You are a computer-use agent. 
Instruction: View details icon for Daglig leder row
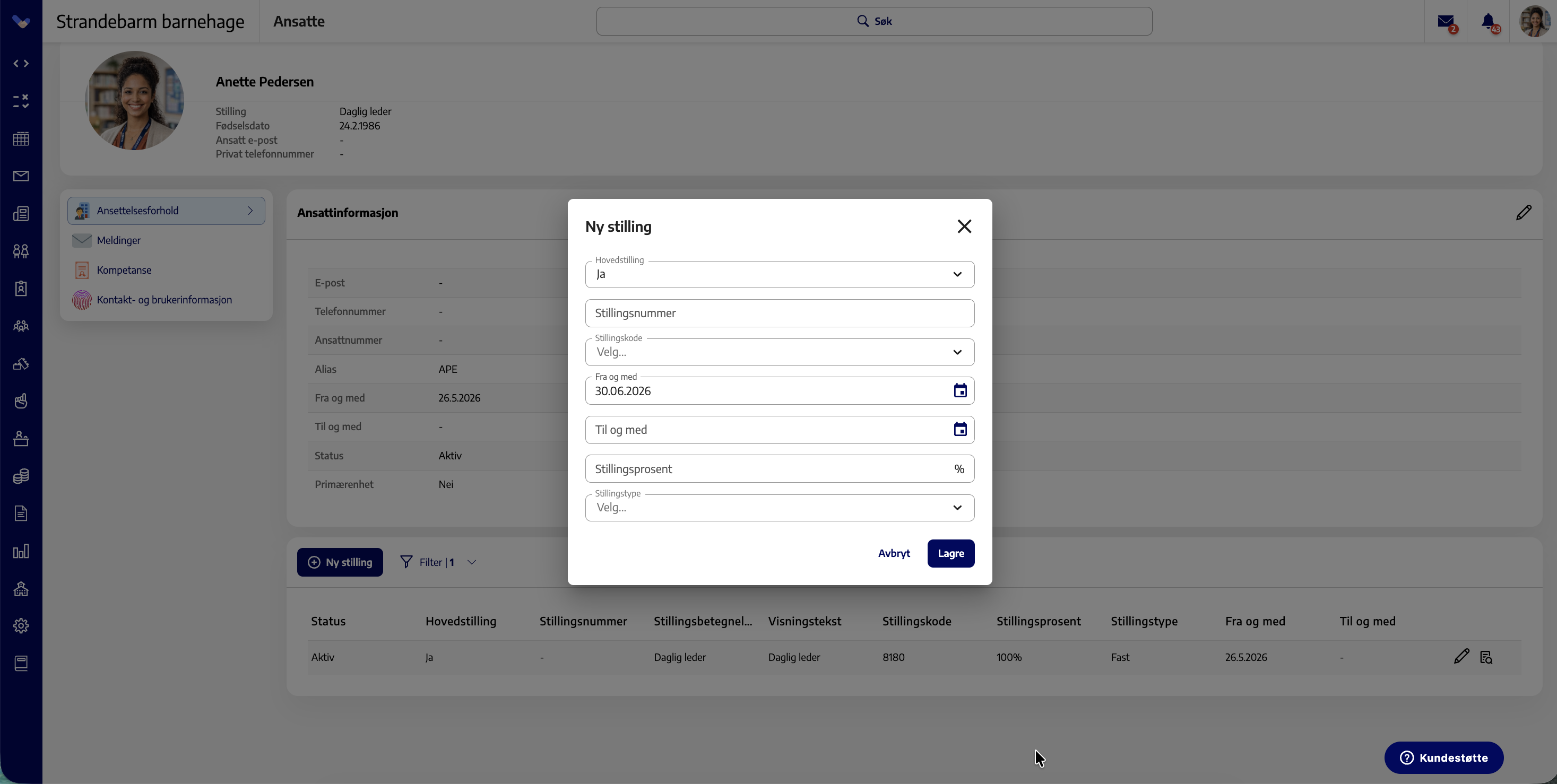1486,657
